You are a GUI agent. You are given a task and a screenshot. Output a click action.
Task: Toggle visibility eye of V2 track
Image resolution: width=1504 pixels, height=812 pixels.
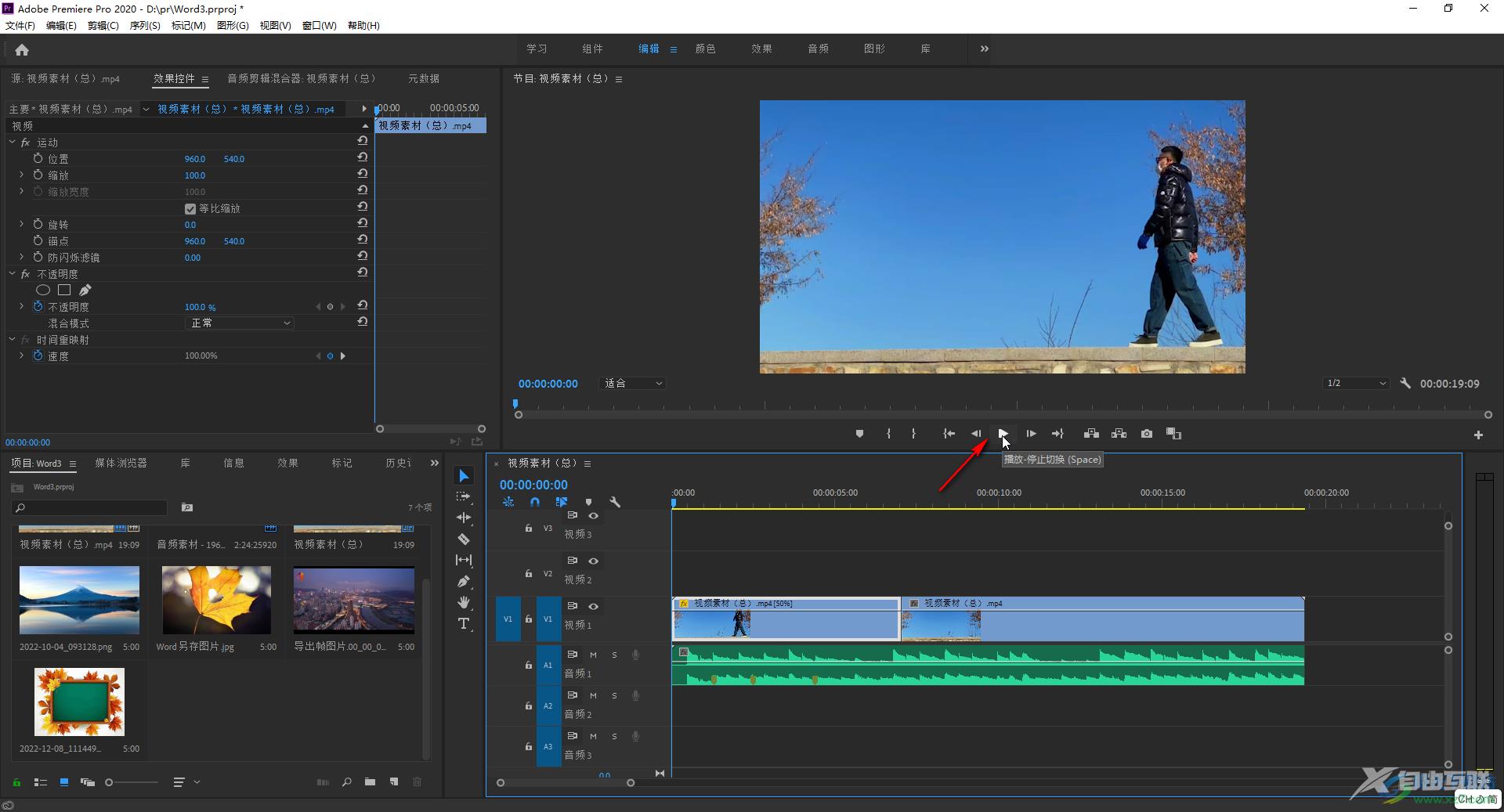pyautogui.click(x=593, y=561)
